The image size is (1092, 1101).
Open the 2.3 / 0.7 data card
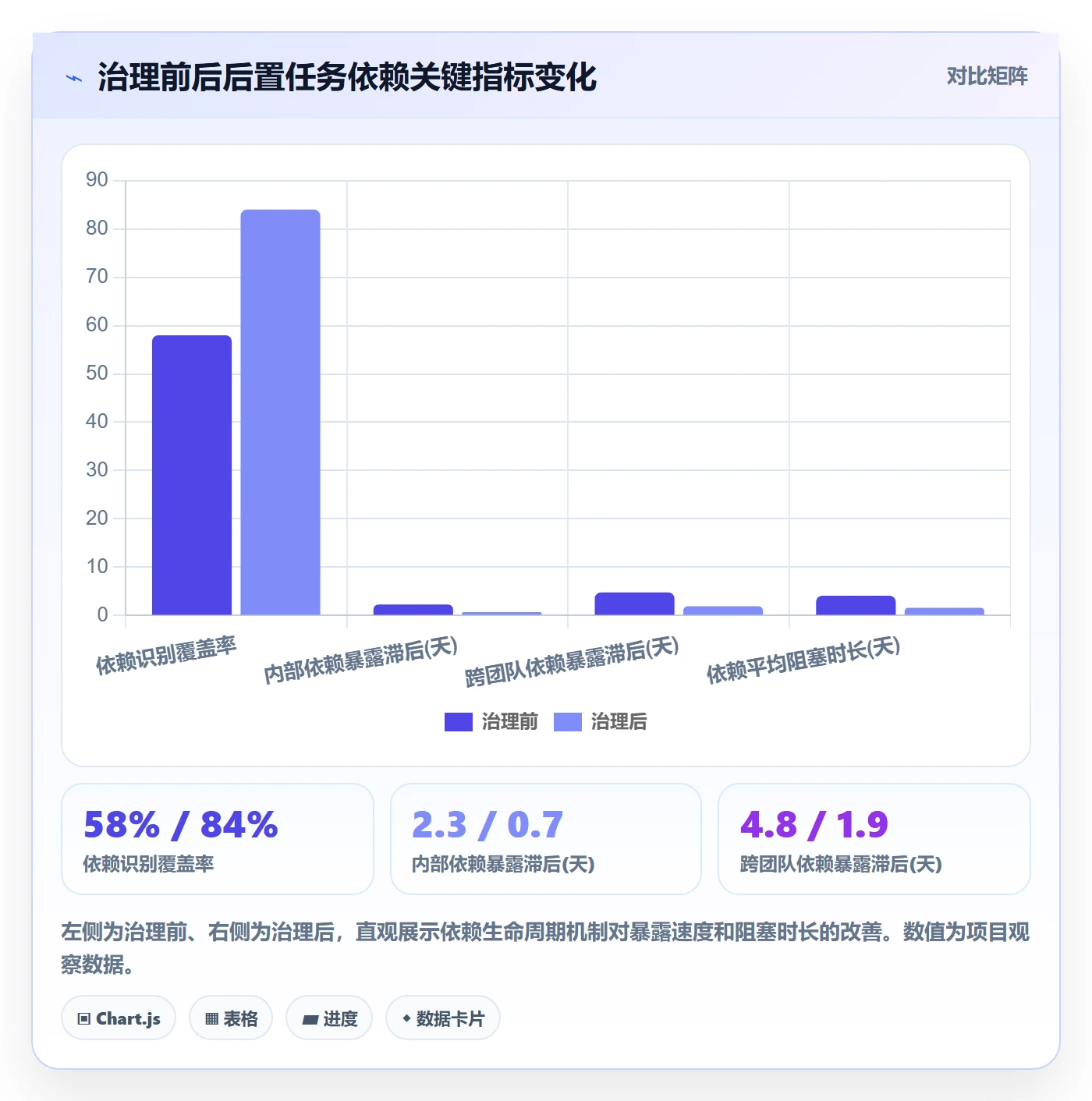coord(546,839)
